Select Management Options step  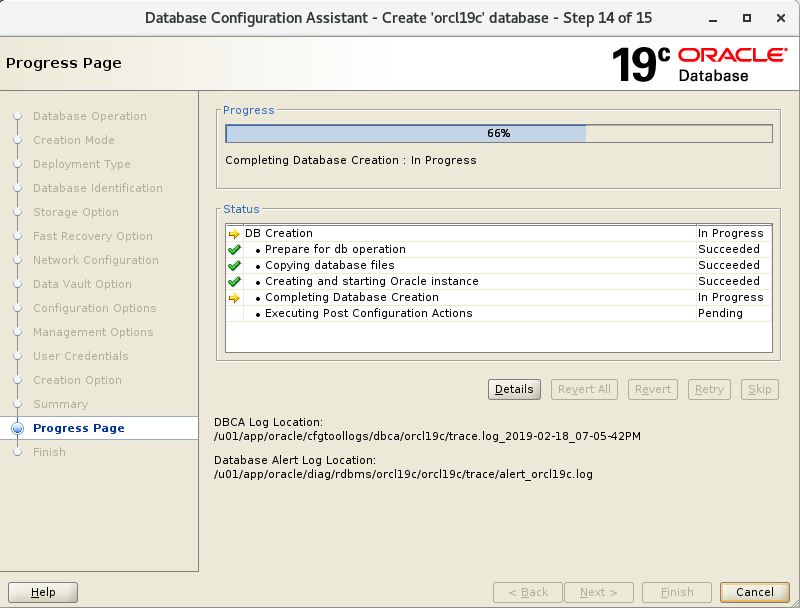(x=93, y=332)
